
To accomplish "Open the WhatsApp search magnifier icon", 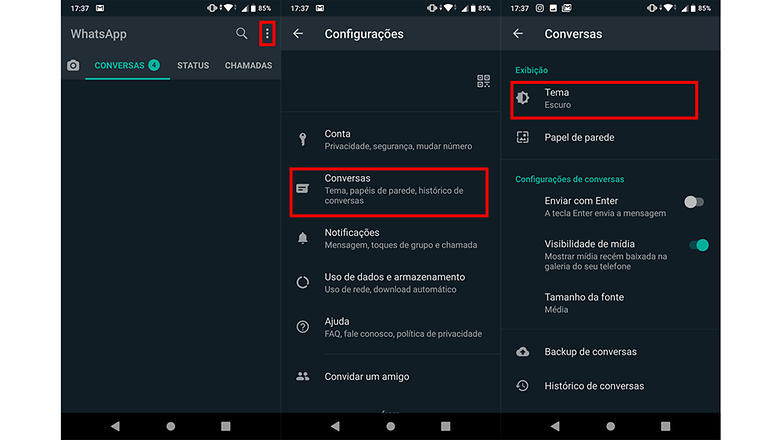I will [x=241, y=33].
